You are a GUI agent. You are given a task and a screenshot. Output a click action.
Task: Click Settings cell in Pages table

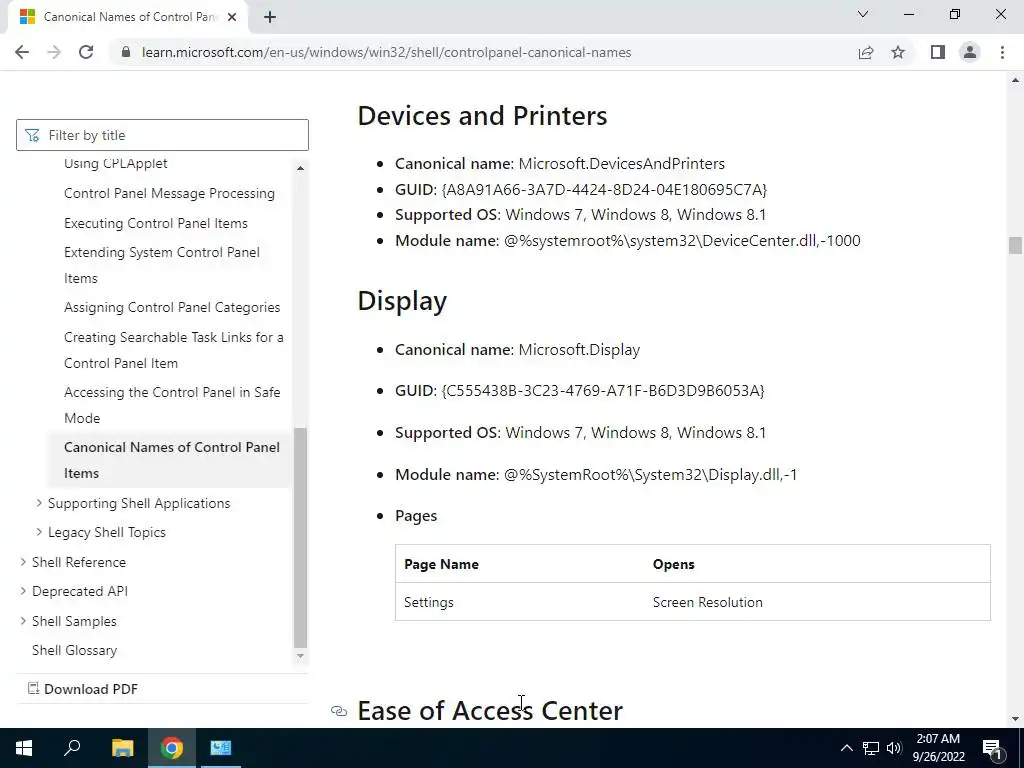tap(428, 602)
